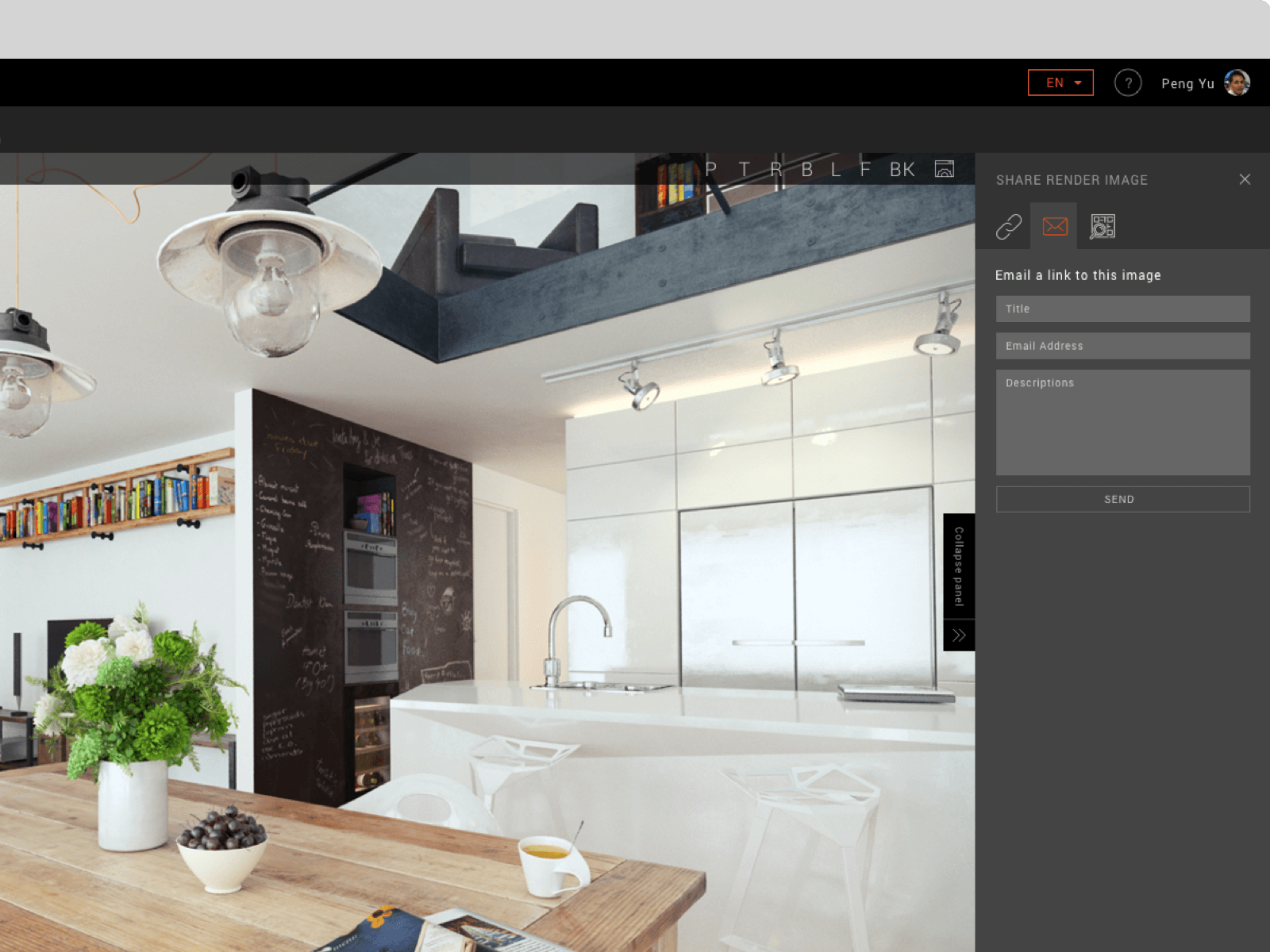The height and width of the screenshot is (952, 1270).
Task: Select the L view
Action: (836, 169)
